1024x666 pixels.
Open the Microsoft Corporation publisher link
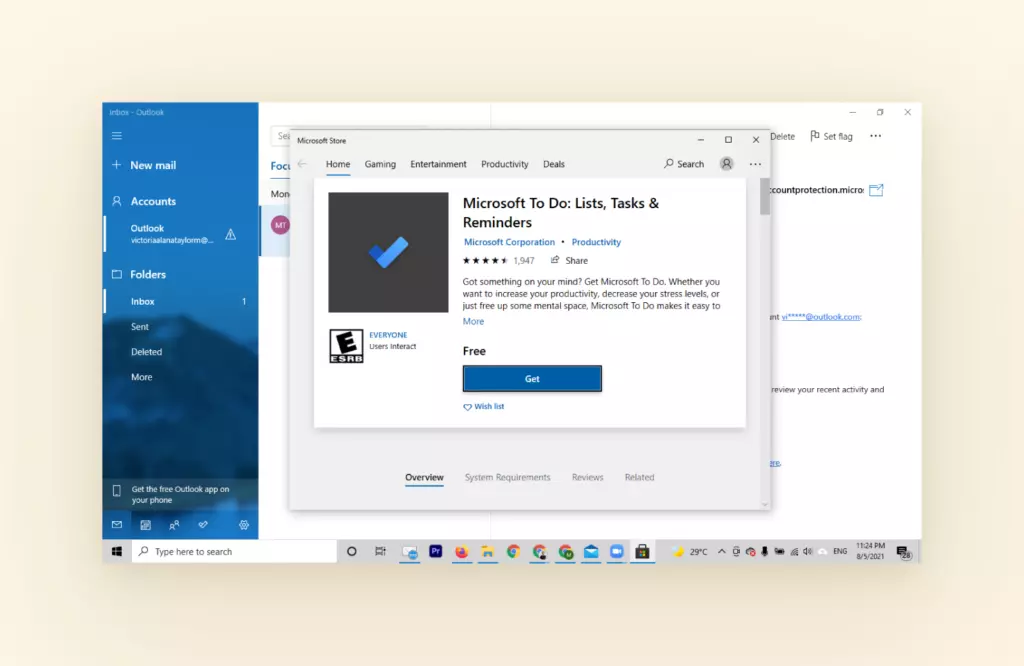point(509,242)
